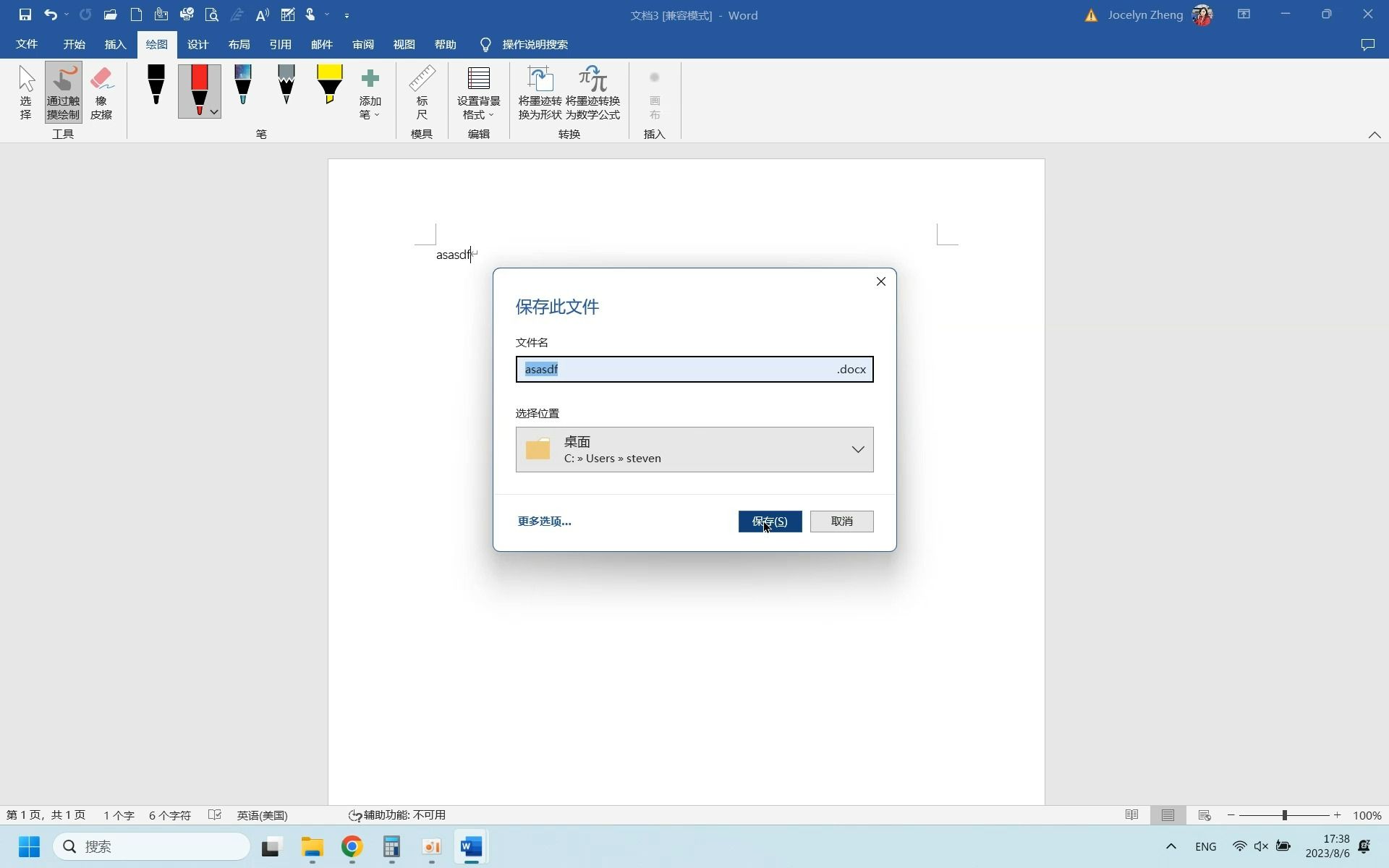The image size is (1389, 868).
Task: Click the More options (更多选项) link
Action: [x=544, y=521]
